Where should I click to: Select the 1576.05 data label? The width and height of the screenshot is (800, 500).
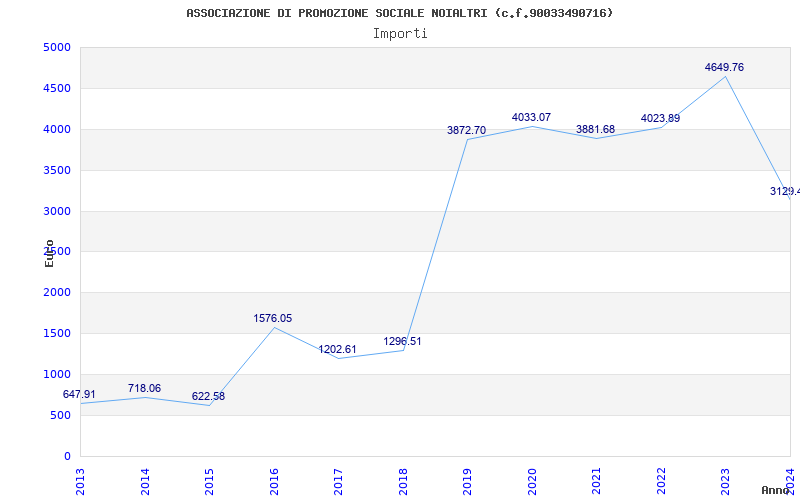273,318
